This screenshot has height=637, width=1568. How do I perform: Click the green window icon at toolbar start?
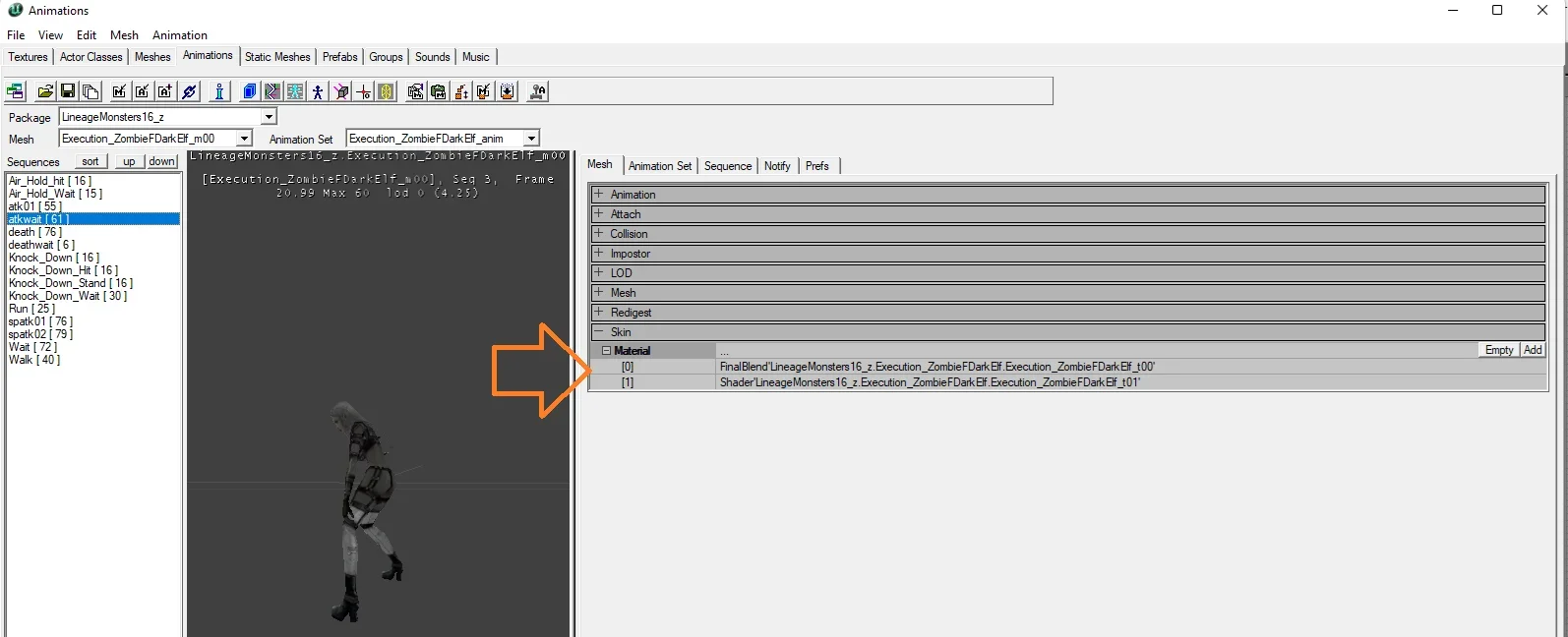pos(16,91)
